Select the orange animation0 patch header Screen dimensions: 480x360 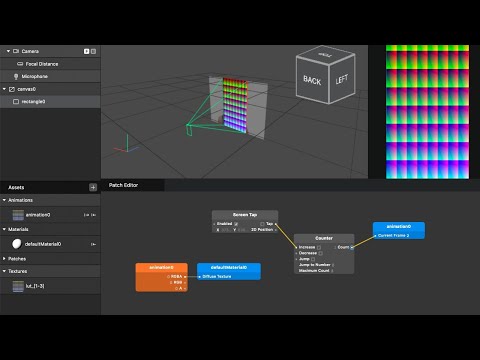(x=161, y=267)
